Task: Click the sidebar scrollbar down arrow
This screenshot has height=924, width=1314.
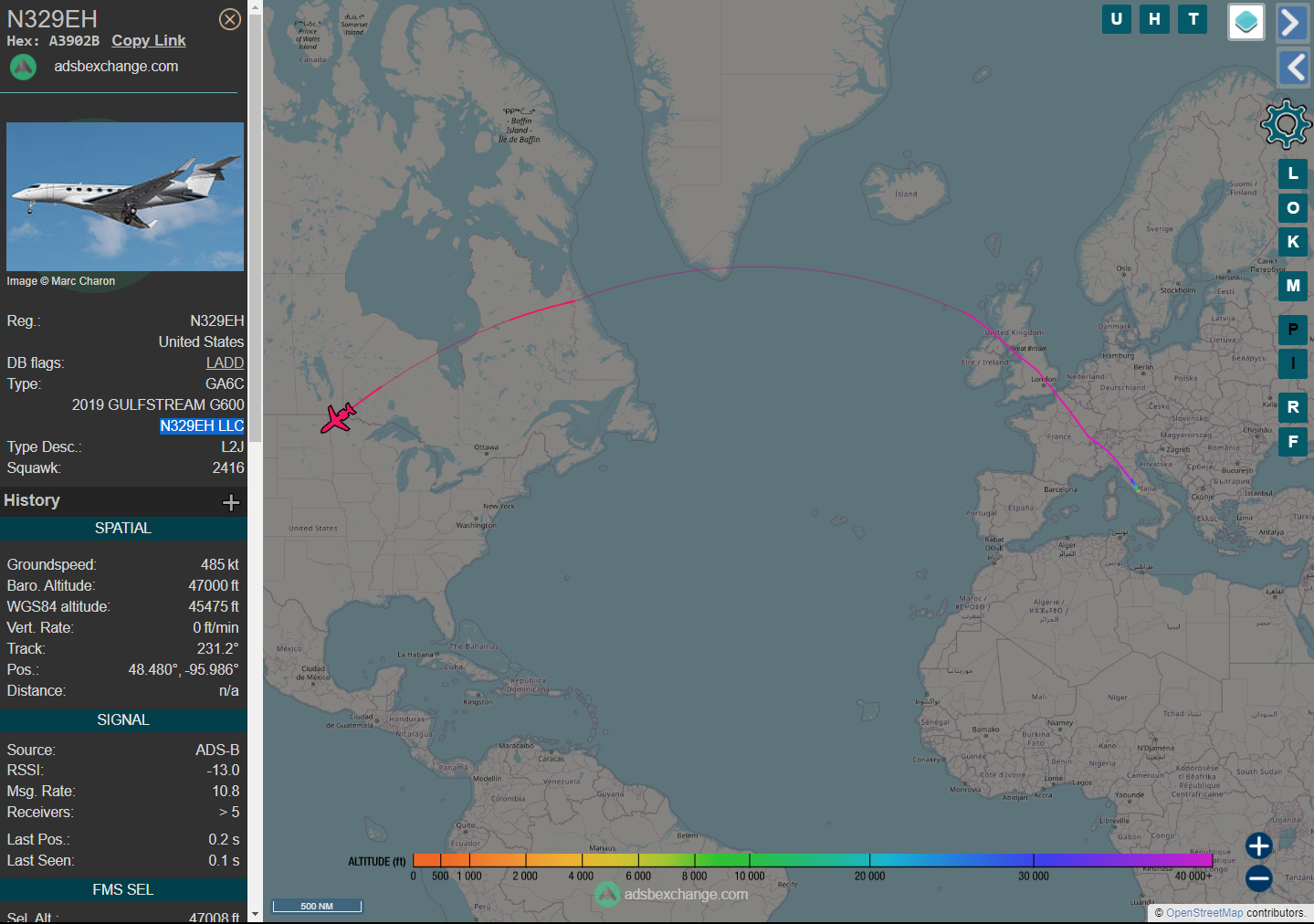Action: tap(255, 914)
